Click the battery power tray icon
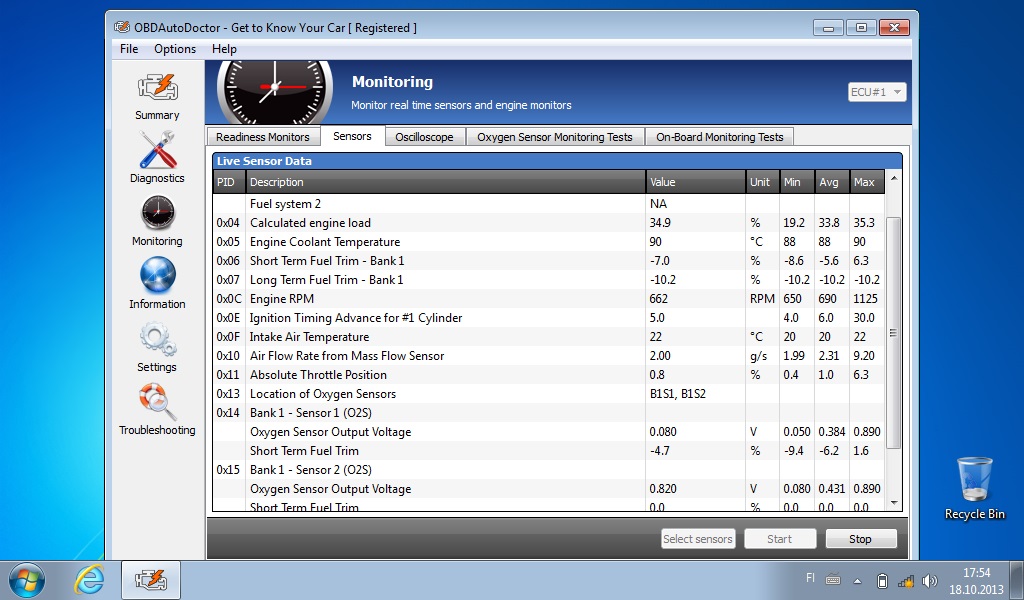Viewport: 1024px width, 600px height. point(882,580)
